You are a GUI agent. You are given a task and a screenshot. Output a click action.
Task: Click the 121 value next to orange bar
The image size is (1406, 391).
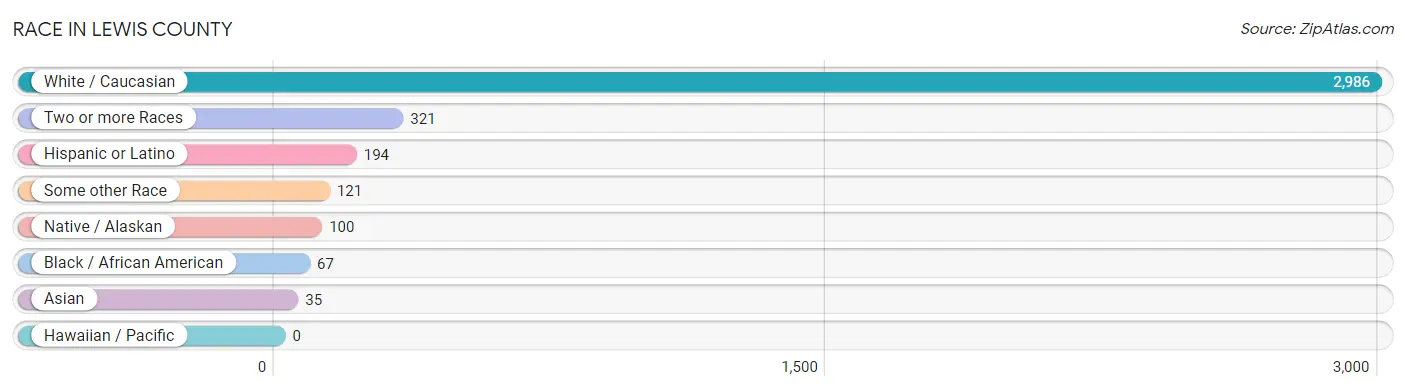click(x=349, y=190)
